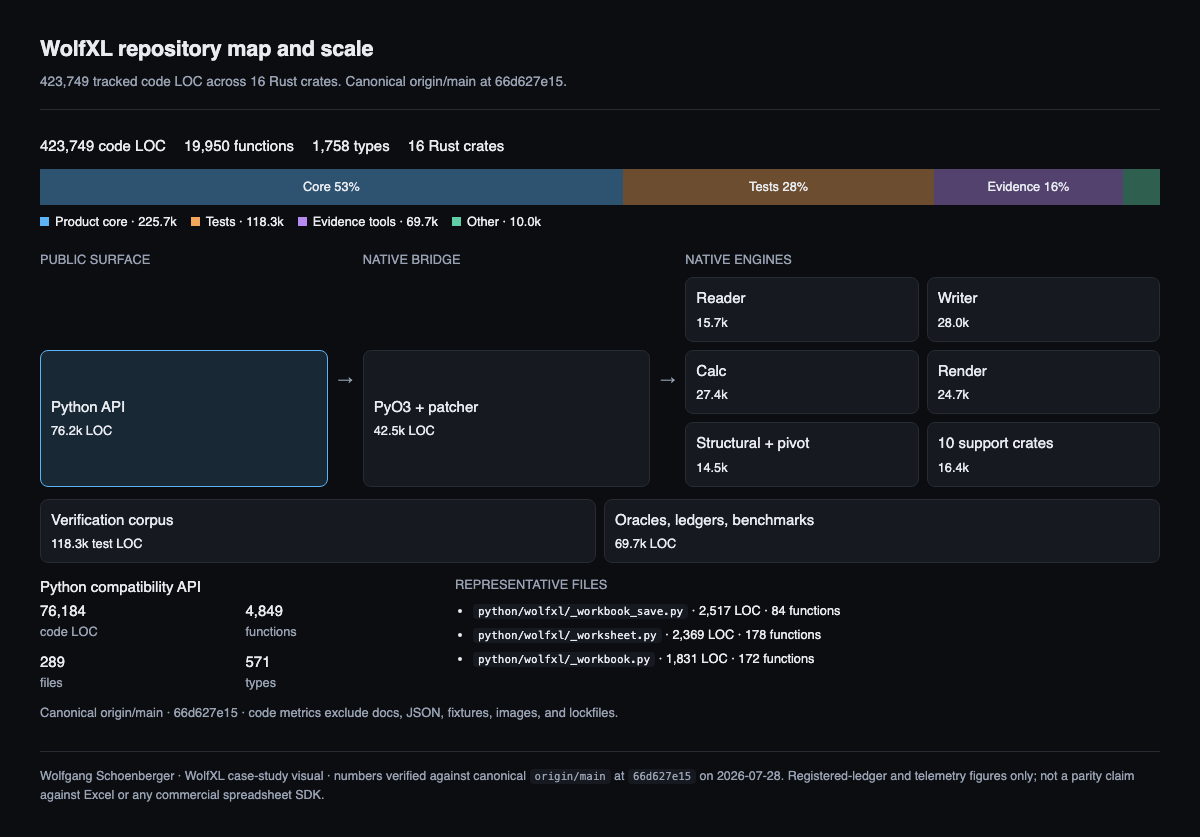Click the 2,369 LOC · 178 functions text
1200x837 pixels.
click(747, 635)
